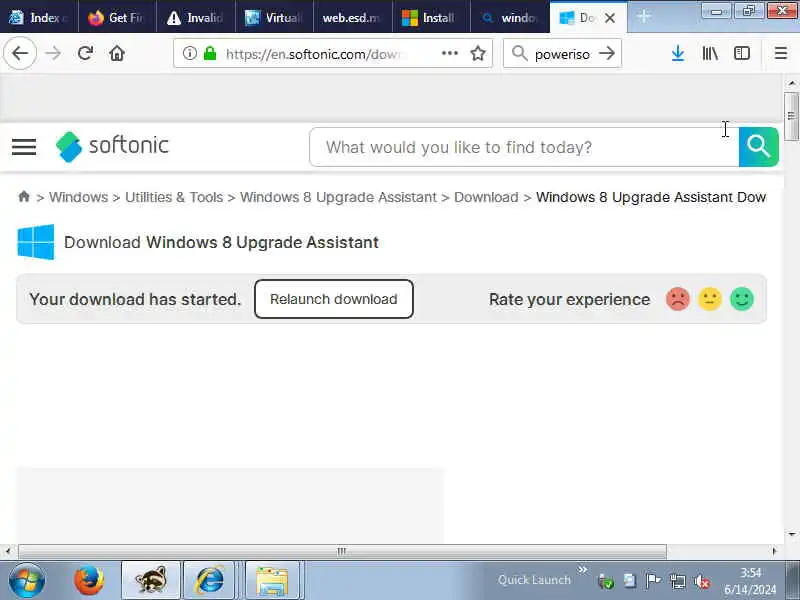This screenshot has height=600, width=800.
Task: Open Windows Explorer folder in taskbar
Action: coord(272,580)
